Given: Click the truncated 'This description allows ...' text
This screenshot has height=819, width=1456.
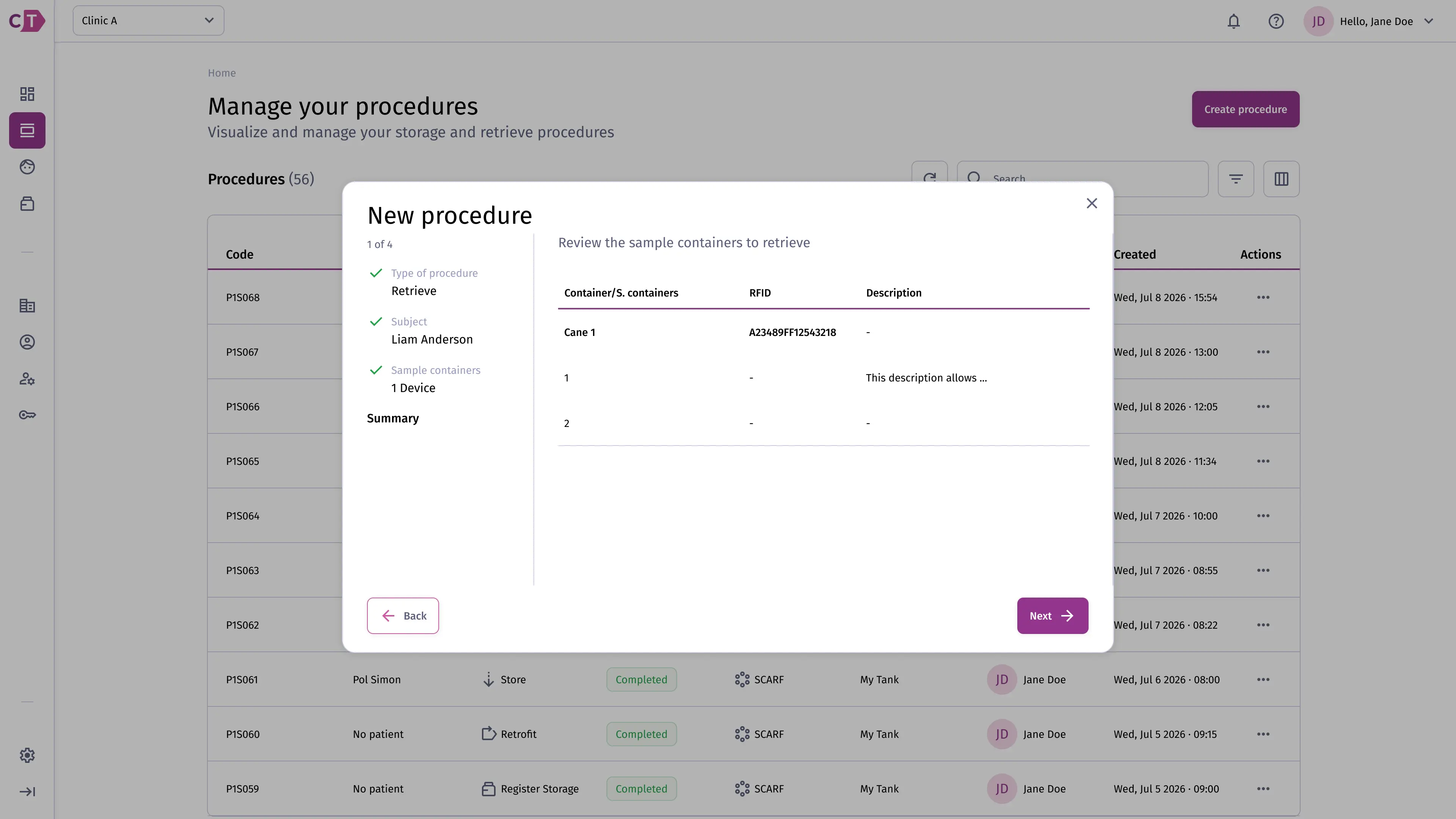Looking at the screenshot, I should point(926,378).
